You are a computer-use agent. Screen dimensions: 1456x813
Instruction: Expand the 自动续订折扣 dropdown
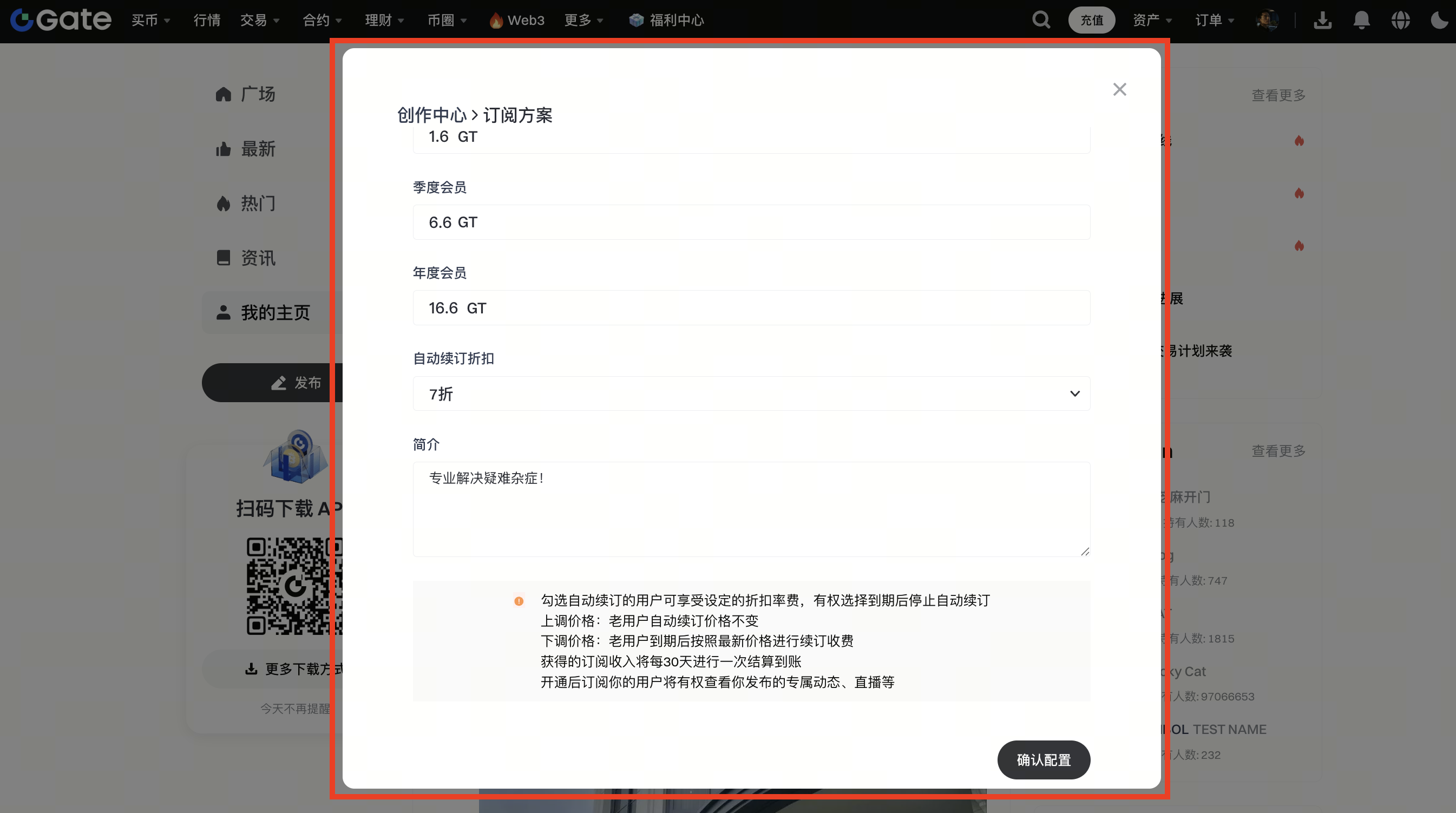751,394
